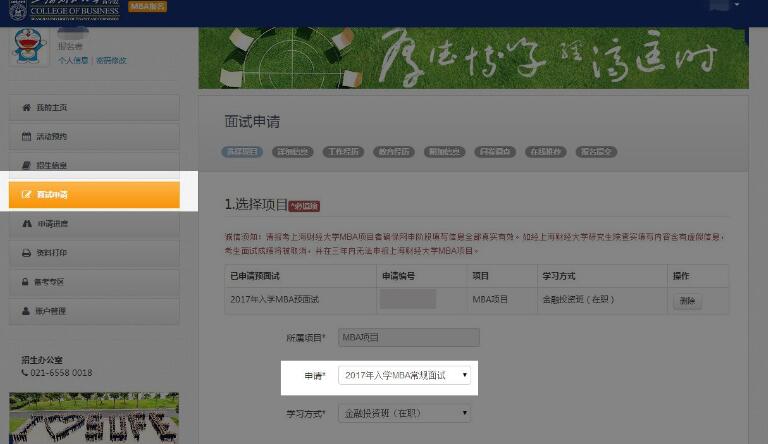This screenshot has width=768, height=444.
Task: Open the 申请 interview type dropdown
Action: pyautogui.click(x=404, y=376)
